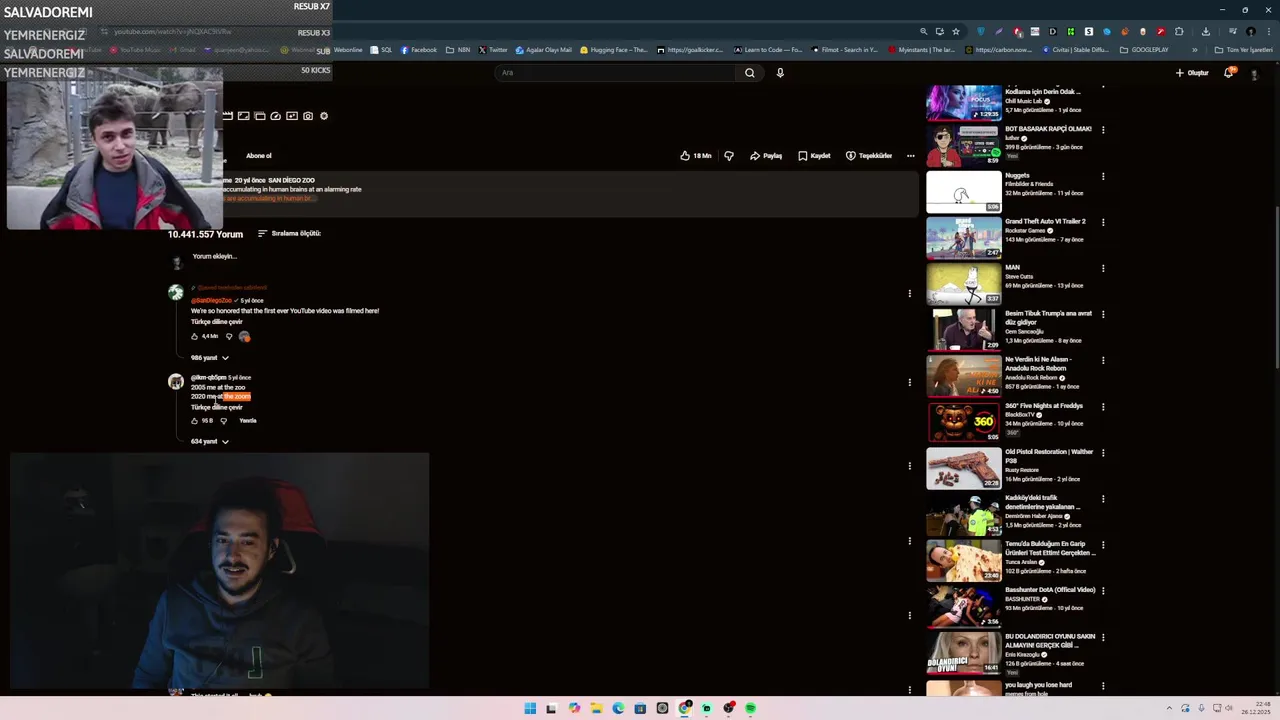Click the zoom magnifier in address bar
1280x720 pixels.
(x=923, y=31)
